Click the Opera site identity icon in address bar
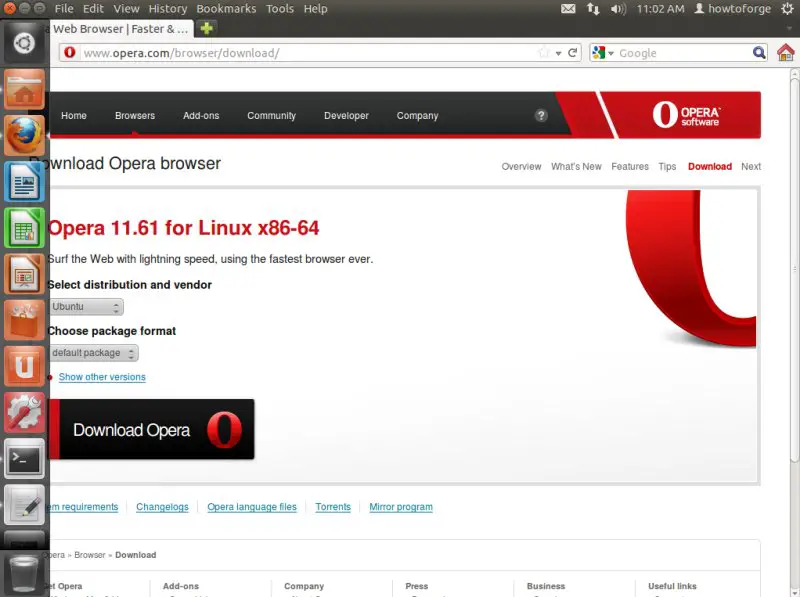800x597 pixels. pyautogui.click(x=70, y=53)
